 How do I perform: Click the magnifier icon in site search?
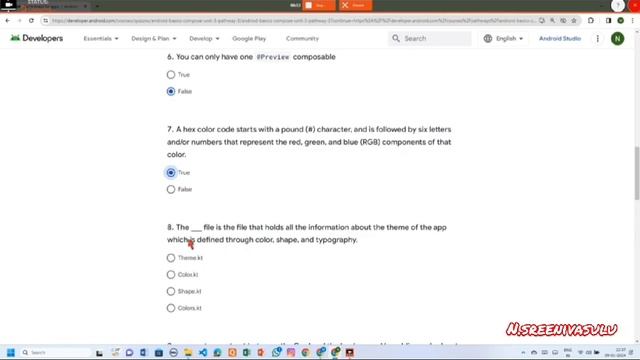(396, 38)
